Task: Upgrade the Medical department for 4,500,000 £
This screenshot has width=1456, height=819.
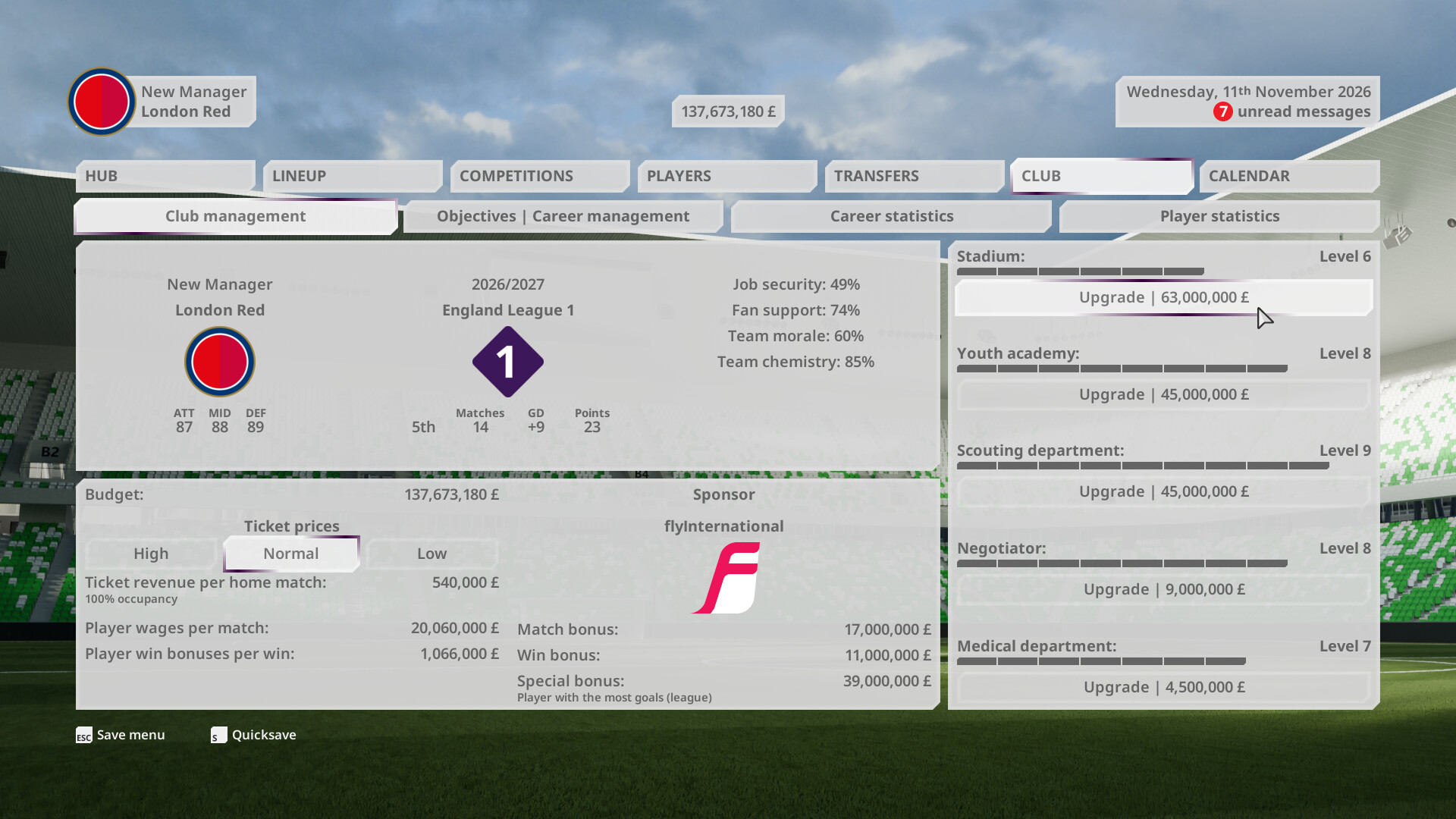Action: 1164,687
